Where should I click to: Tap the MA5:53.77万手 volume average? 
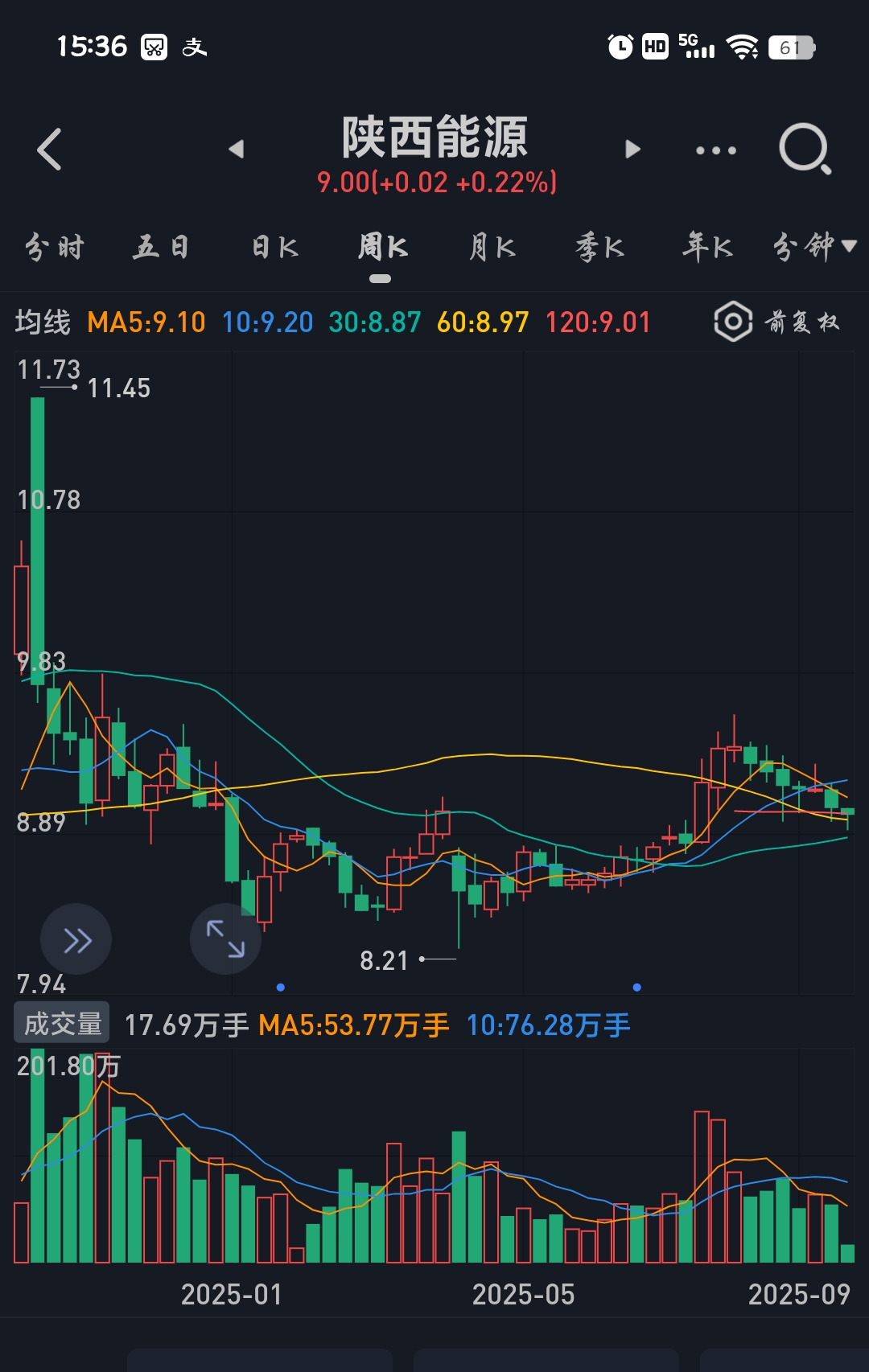click(354, 1025)
